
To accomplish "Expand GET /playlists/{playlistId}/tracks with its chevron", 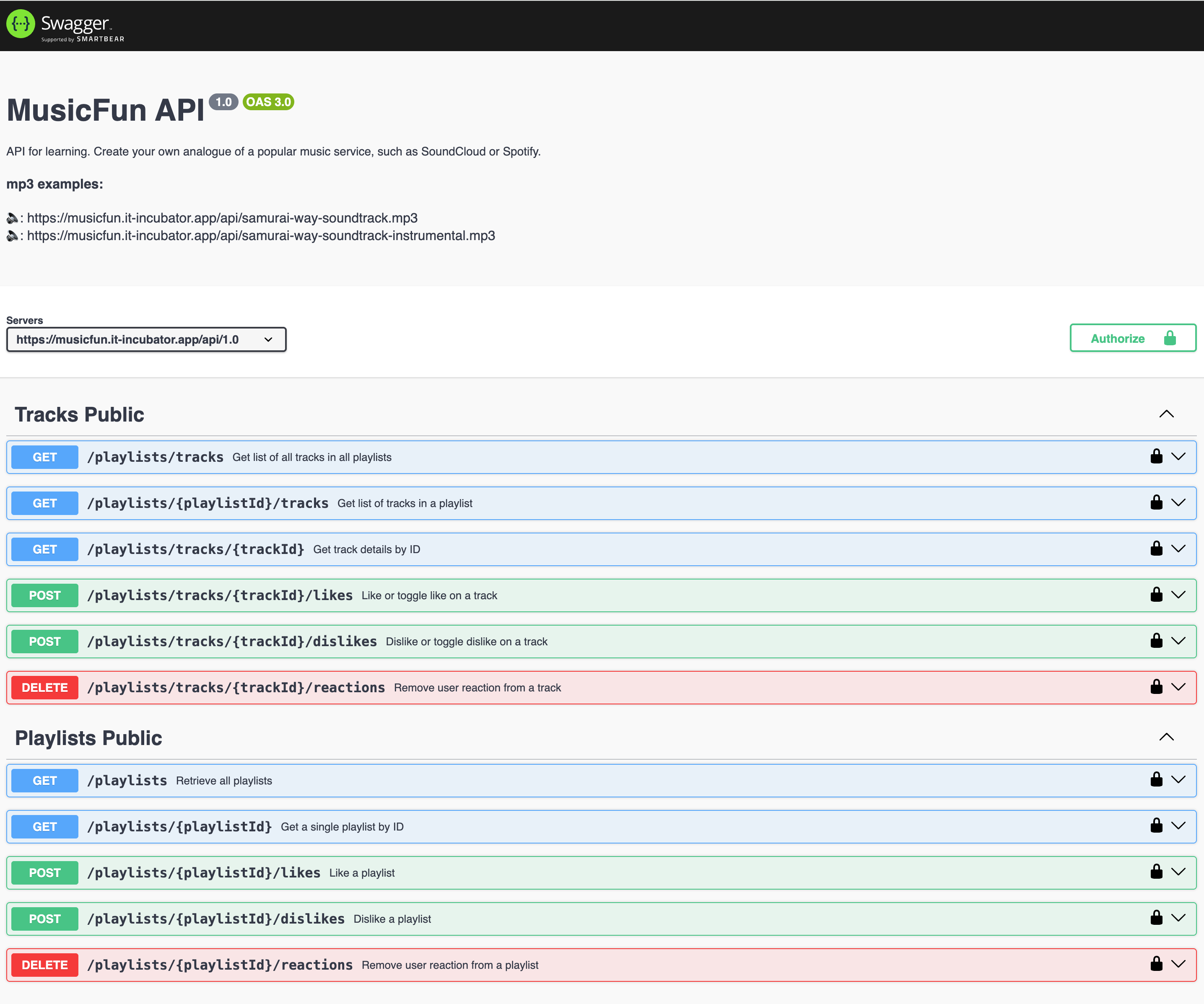I will click(x=1178, y=502).
